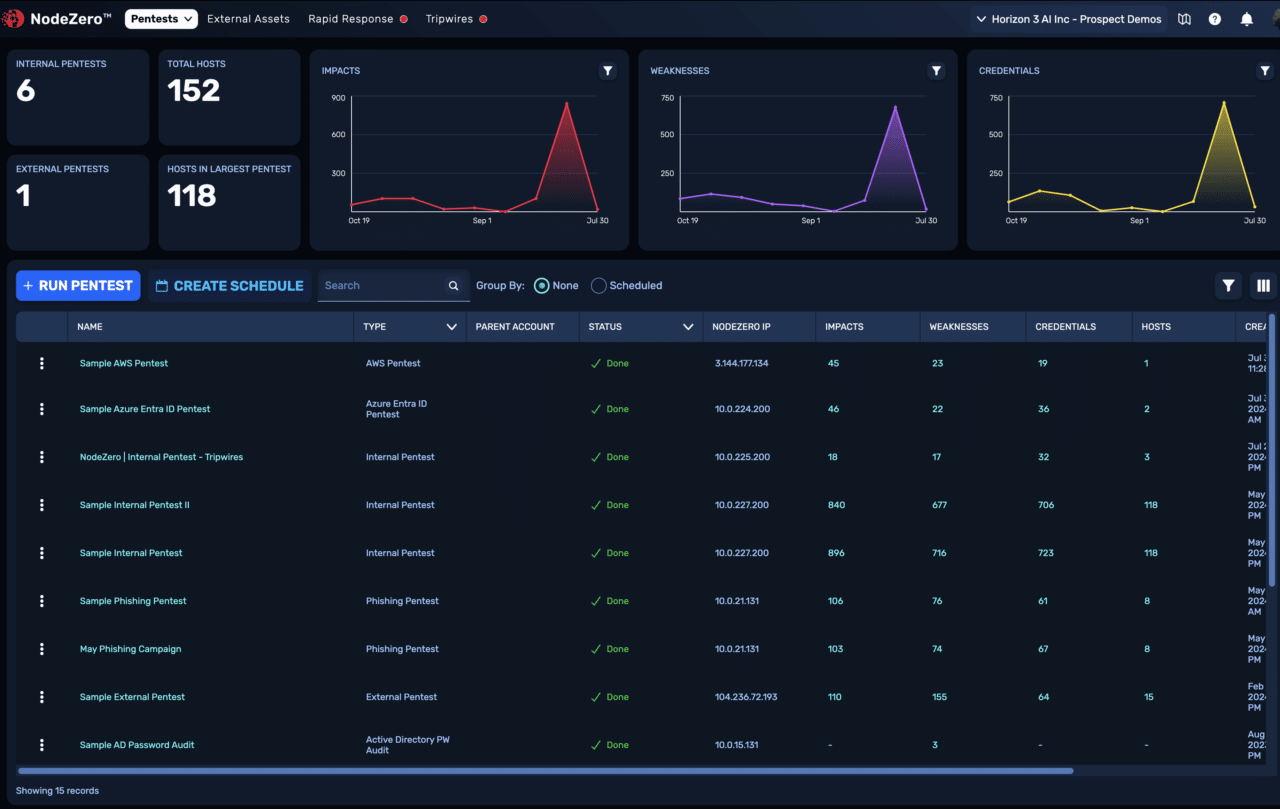Open the pentest table filter icon
This screenshot has width=1280, height=809.
1228,285
